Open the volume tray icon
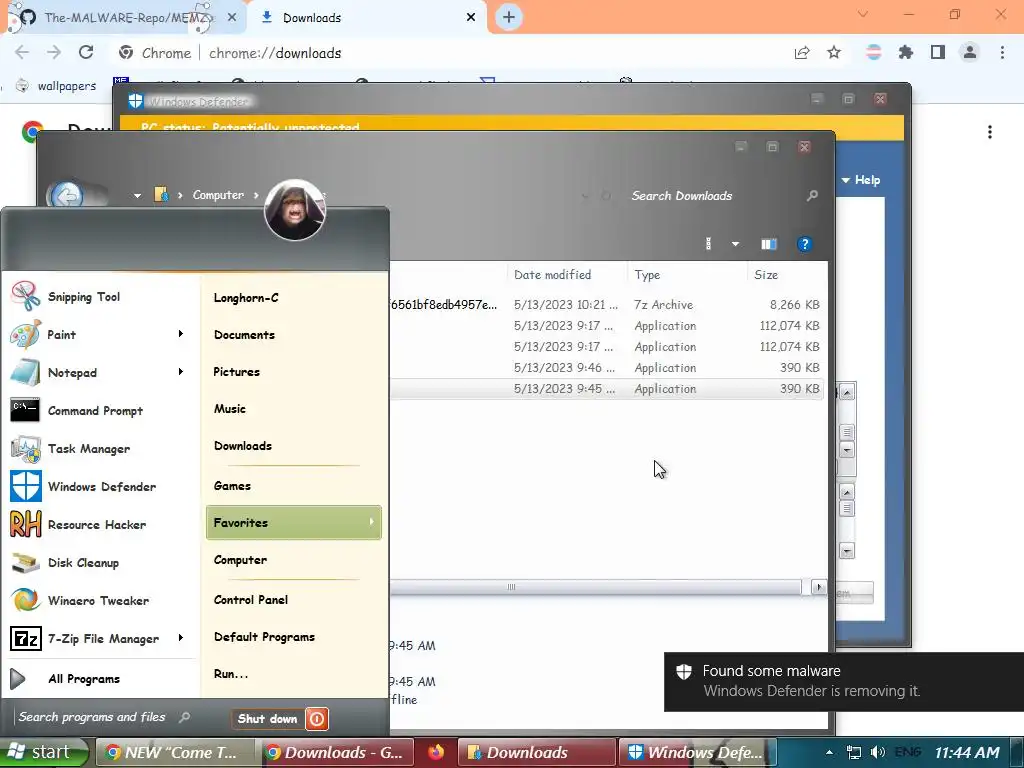The height and width of the screenshot is (768, 1024). (878, 752)
